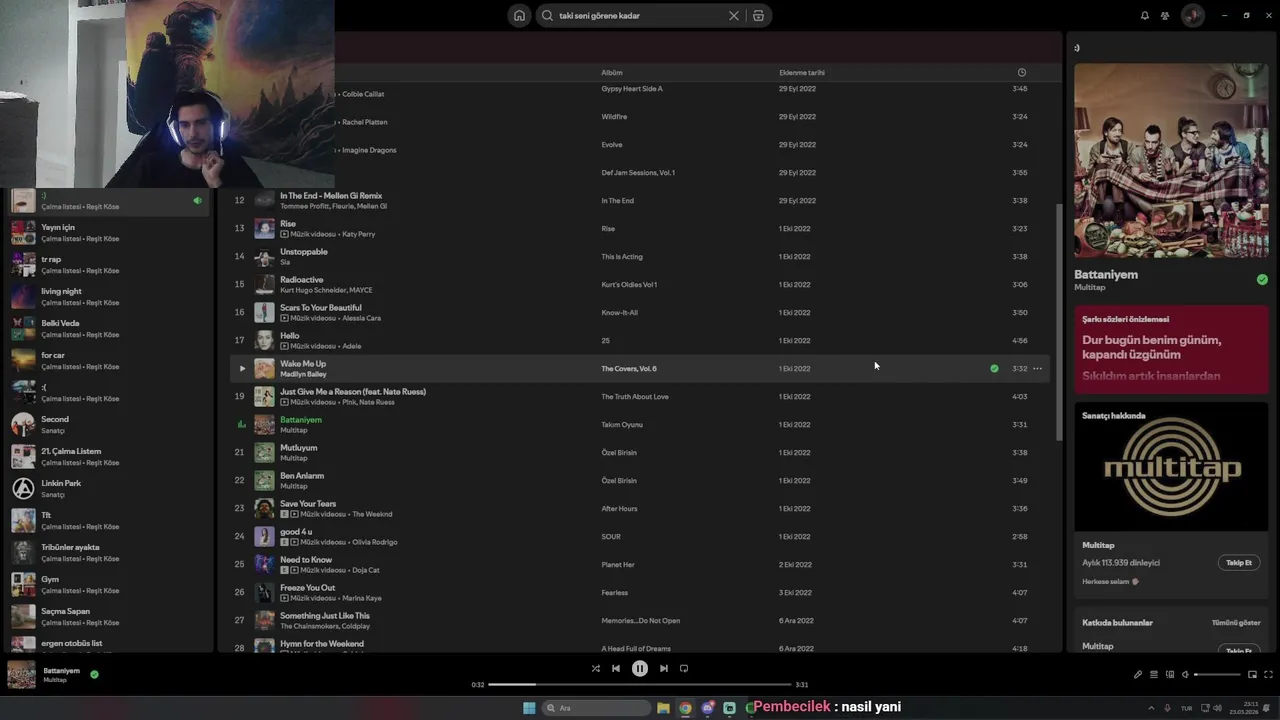Toggle saved checkmark on Wake Me Up row

coord(994,369)
